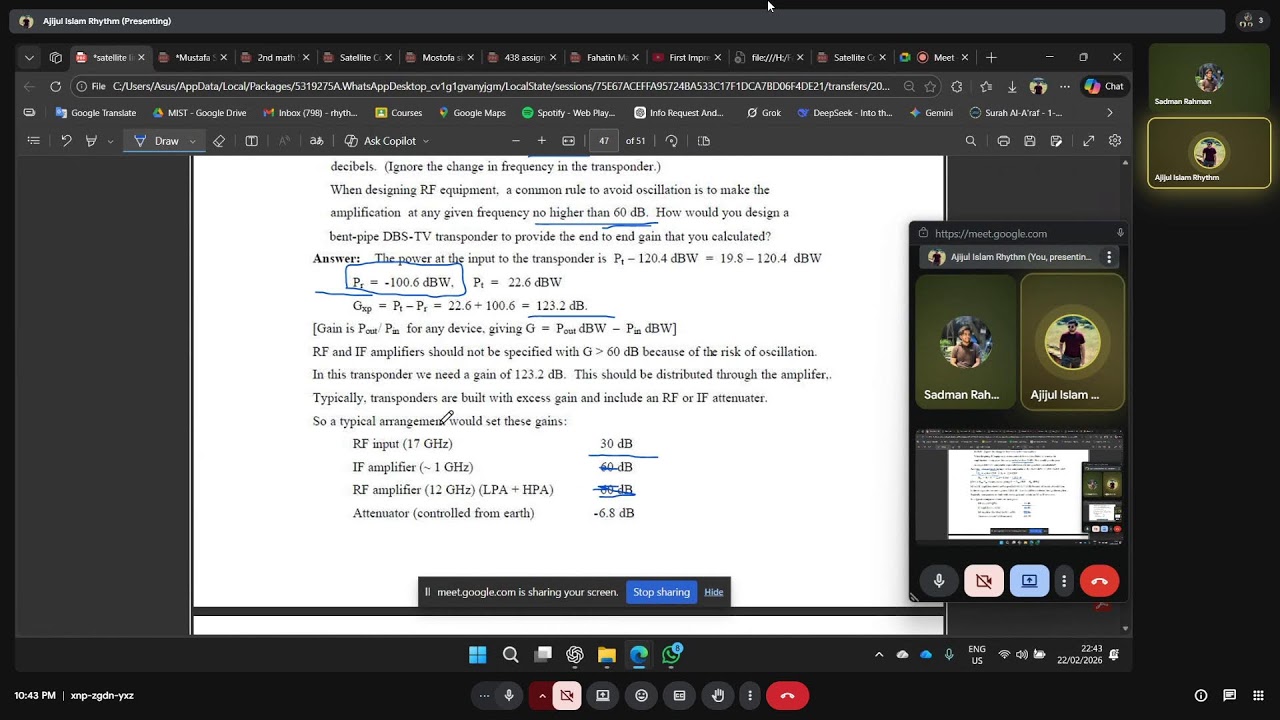
Task: Expand video settings caret in Meet bar
Action: point(542,695)
